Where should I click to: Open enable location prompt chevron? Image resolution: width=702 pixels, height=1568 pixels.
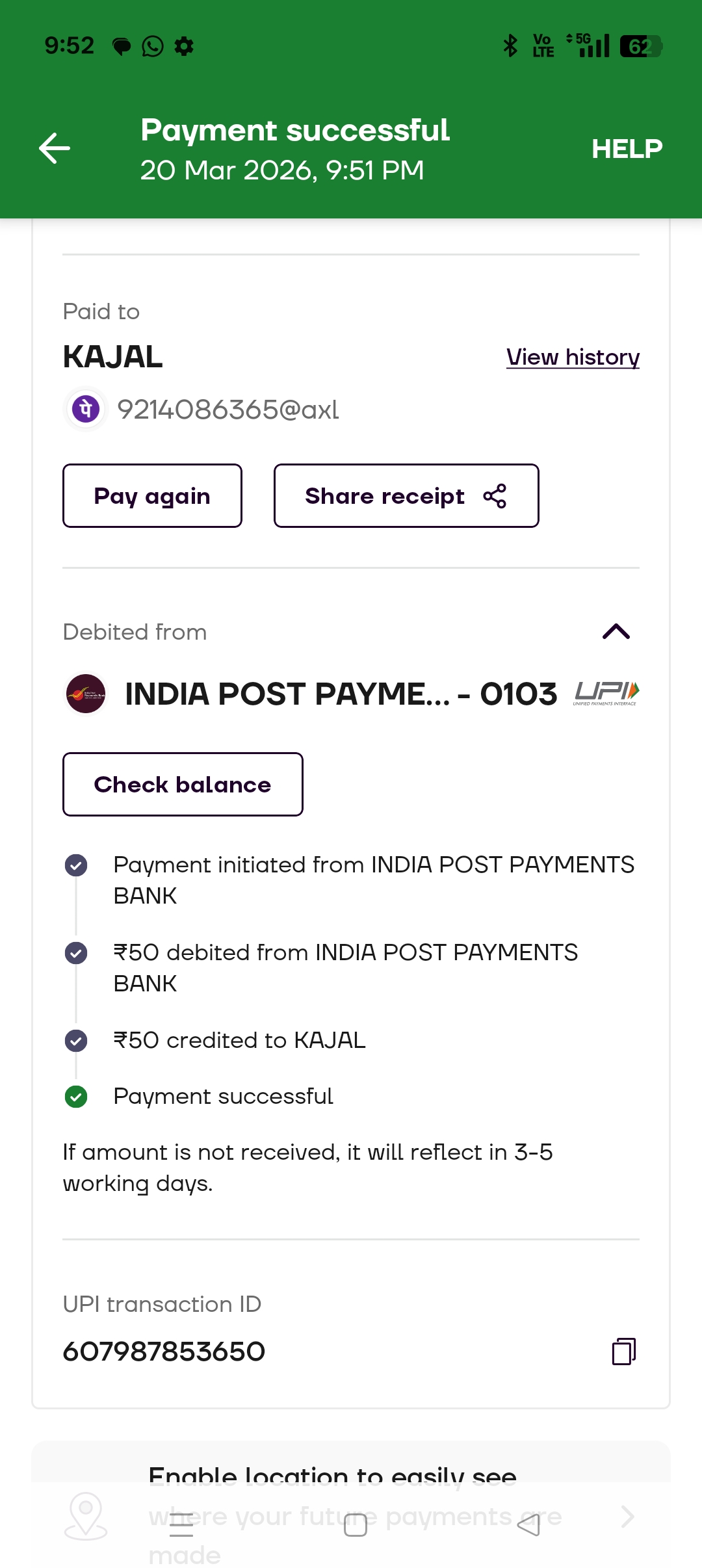(627, 1517)
